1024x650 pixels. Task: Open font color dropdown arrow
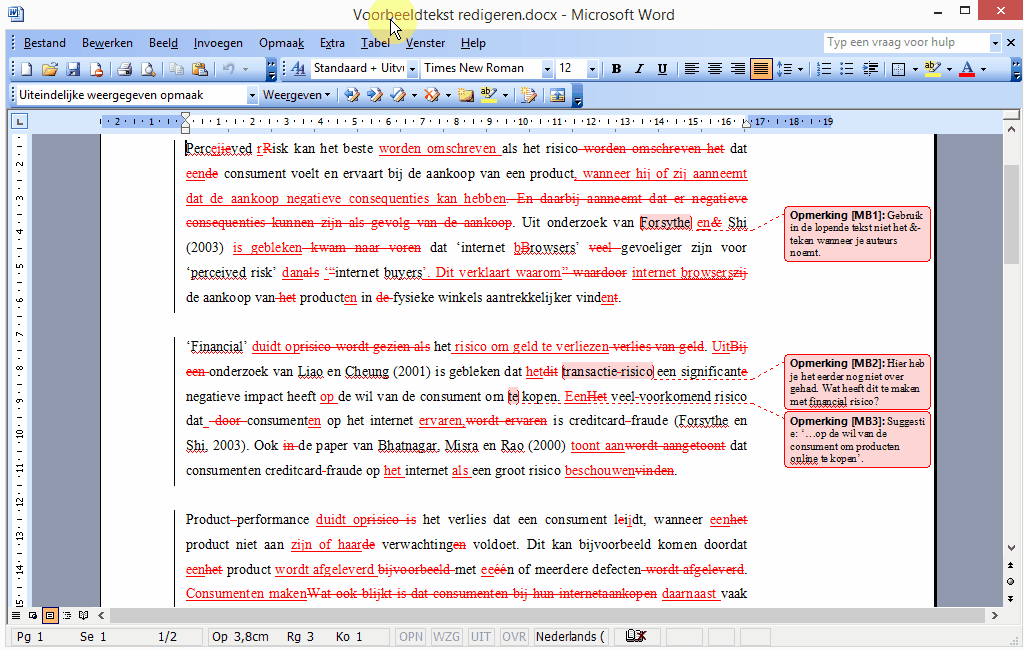click(x=984, y=69)
